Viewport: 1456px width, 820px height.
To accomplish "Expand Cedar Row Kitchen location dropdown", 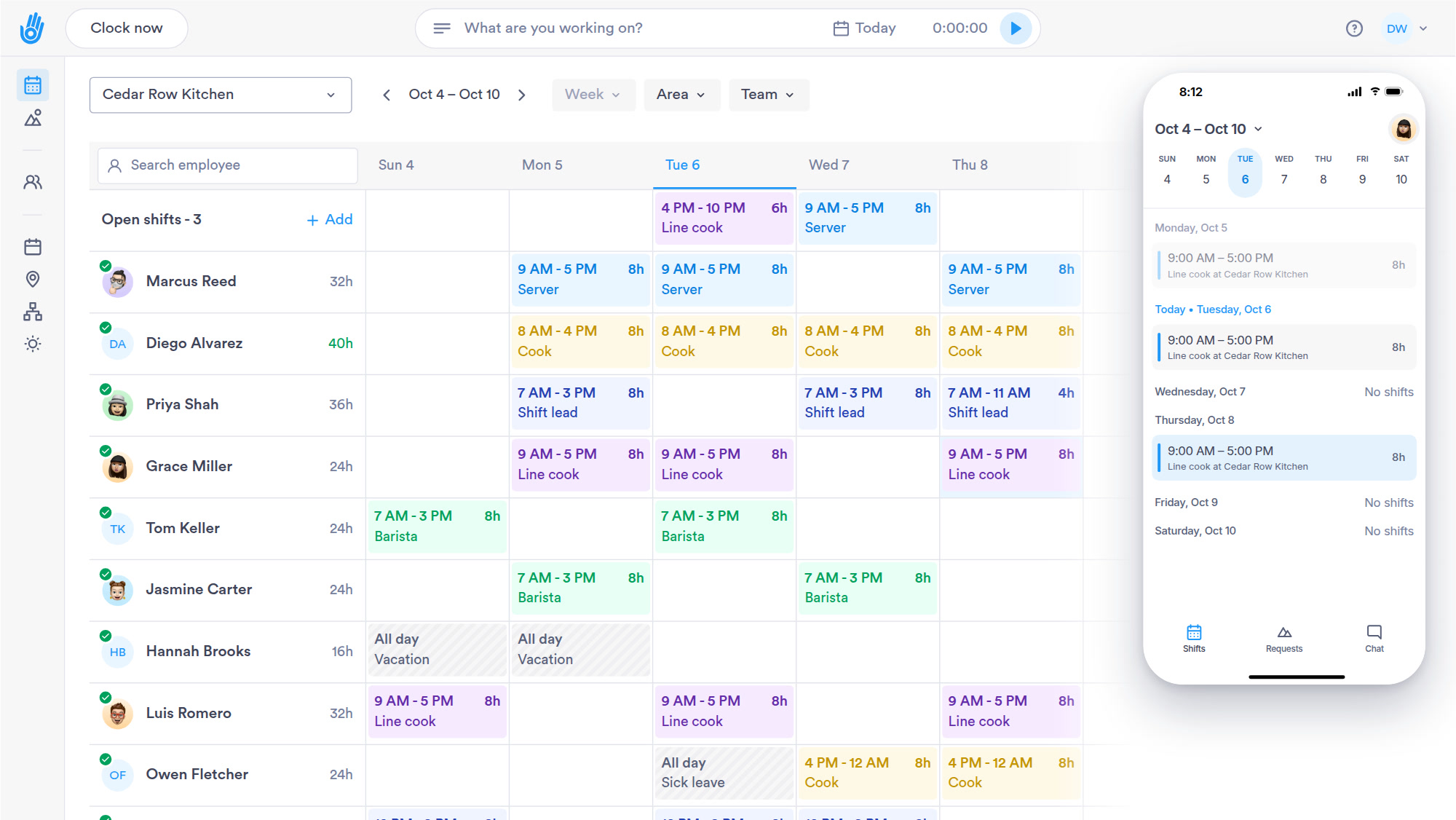I will tap(221, 95).
